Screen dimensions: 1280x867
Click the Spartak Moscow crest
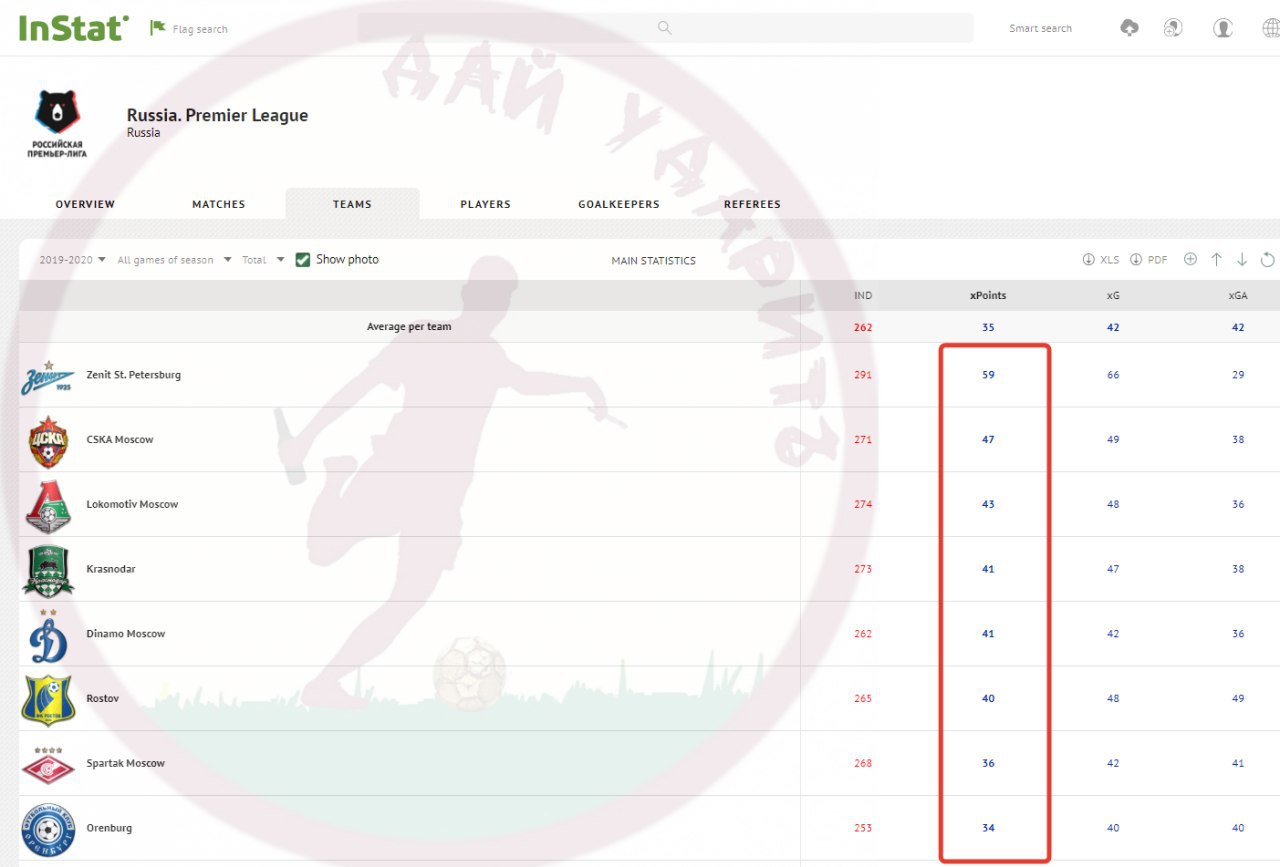(x=48, y=765)
